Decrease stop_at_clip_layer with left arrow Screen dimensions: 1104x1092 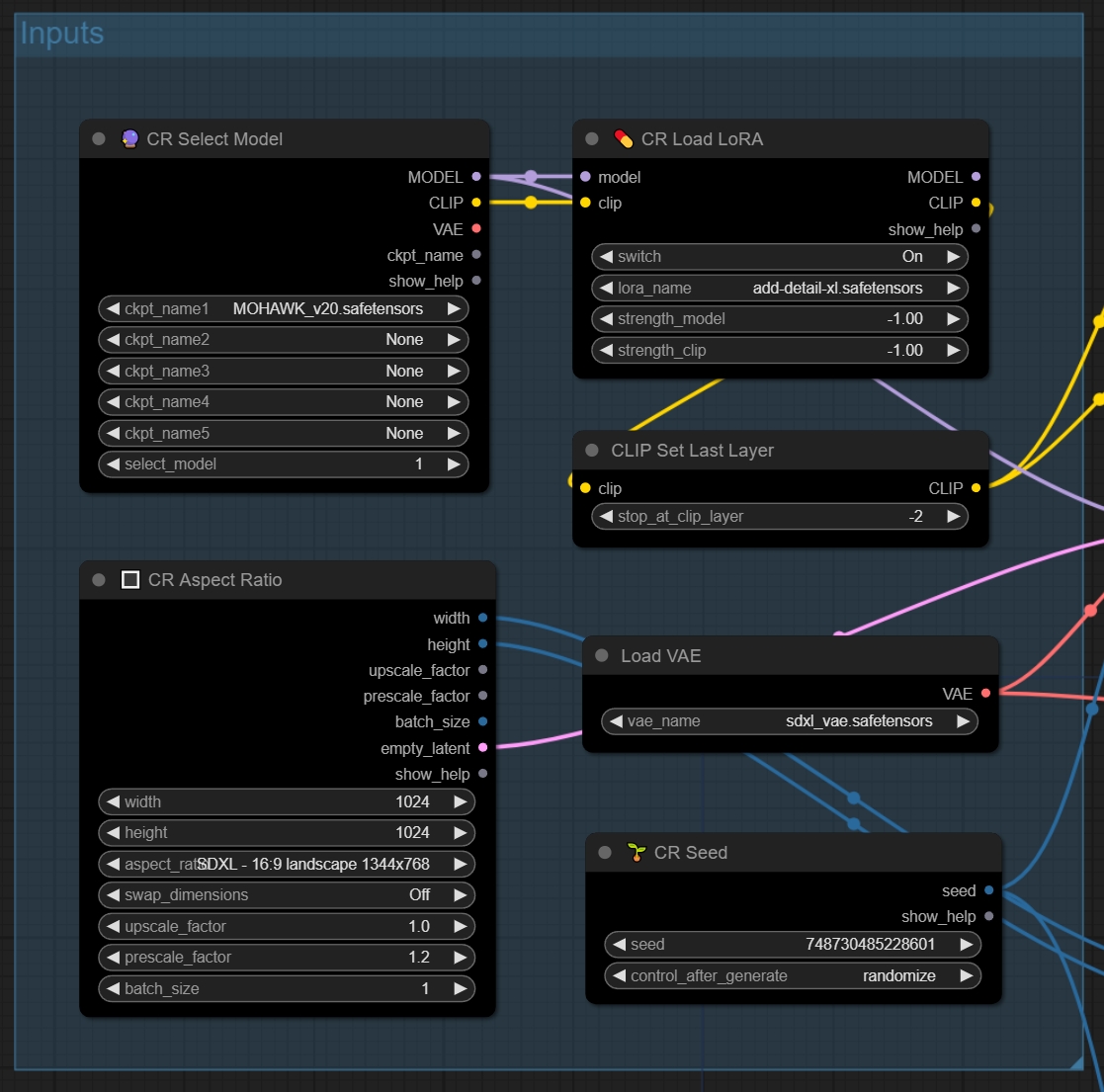(604, 517)
